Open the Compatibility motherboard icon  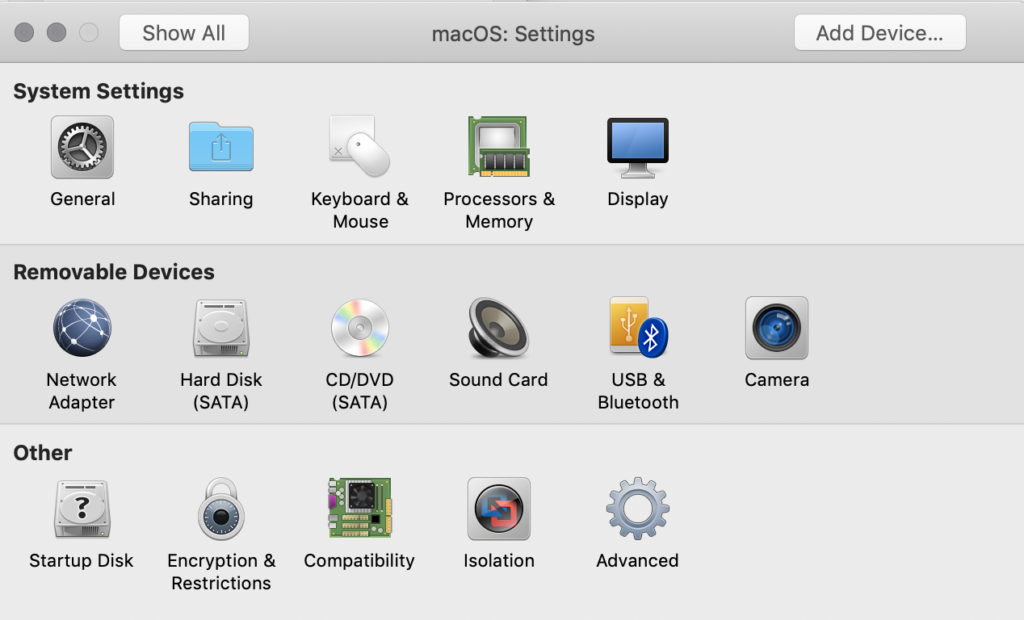point(359,509)
